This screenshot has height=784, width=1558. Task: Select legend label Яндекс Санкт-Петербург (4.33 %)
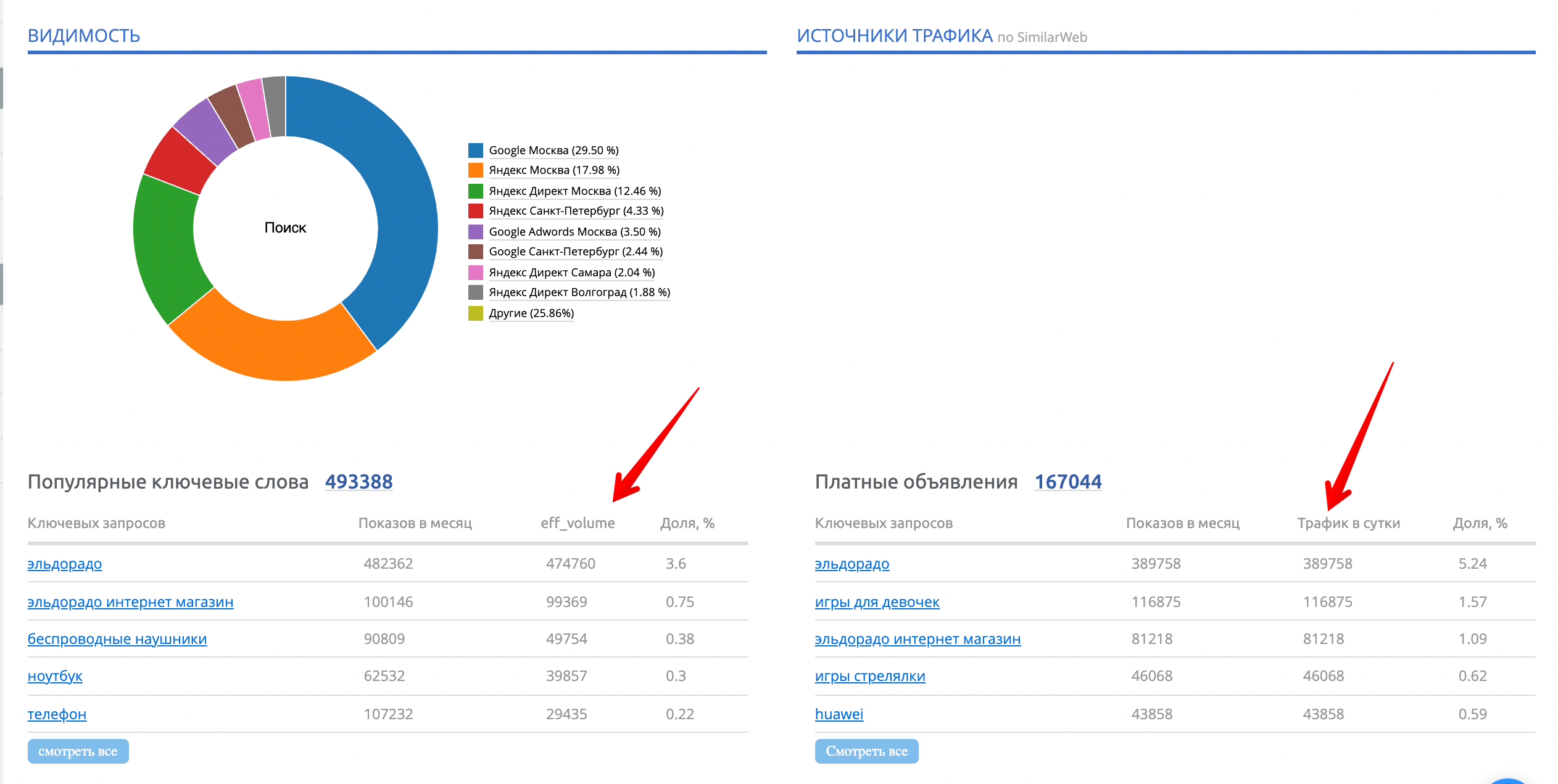(x=576, y=210)
